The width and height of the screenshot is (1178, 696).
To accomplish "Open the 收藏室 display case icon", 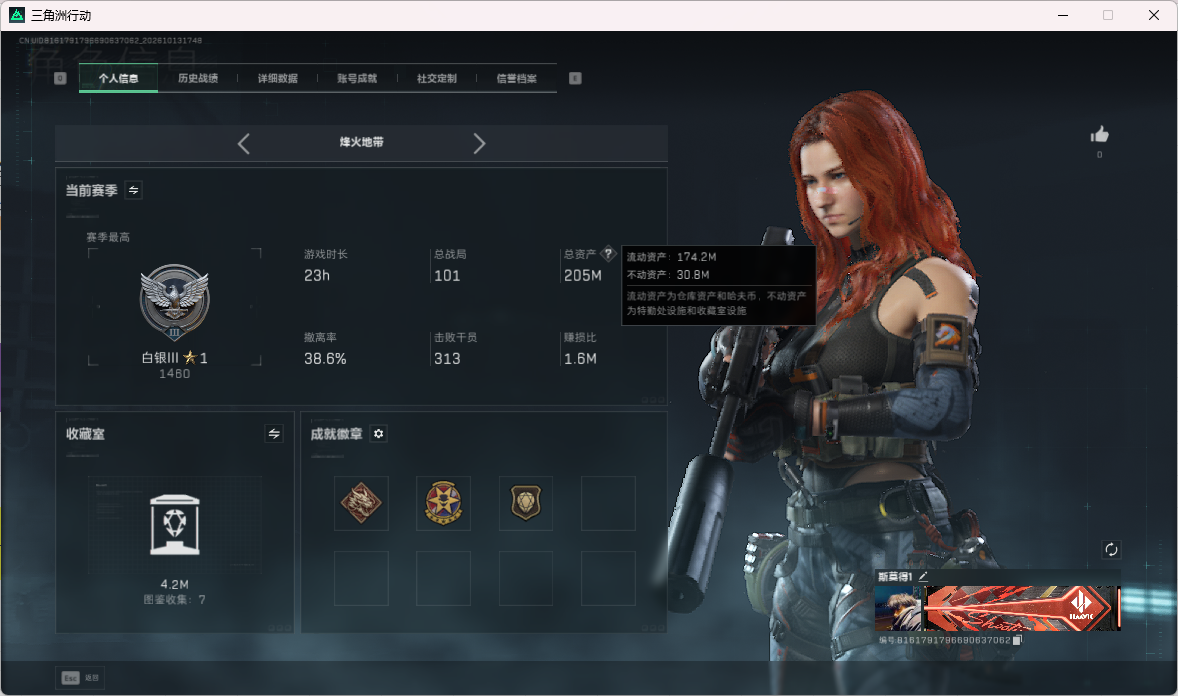I will [174, 525].
